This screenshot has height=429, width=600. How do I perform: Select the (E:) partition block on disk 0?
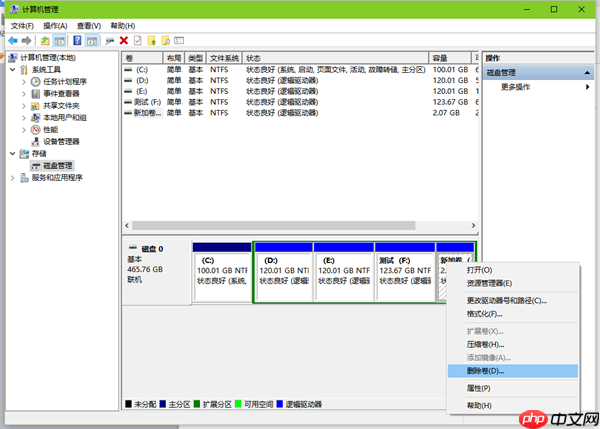[344, 272]
